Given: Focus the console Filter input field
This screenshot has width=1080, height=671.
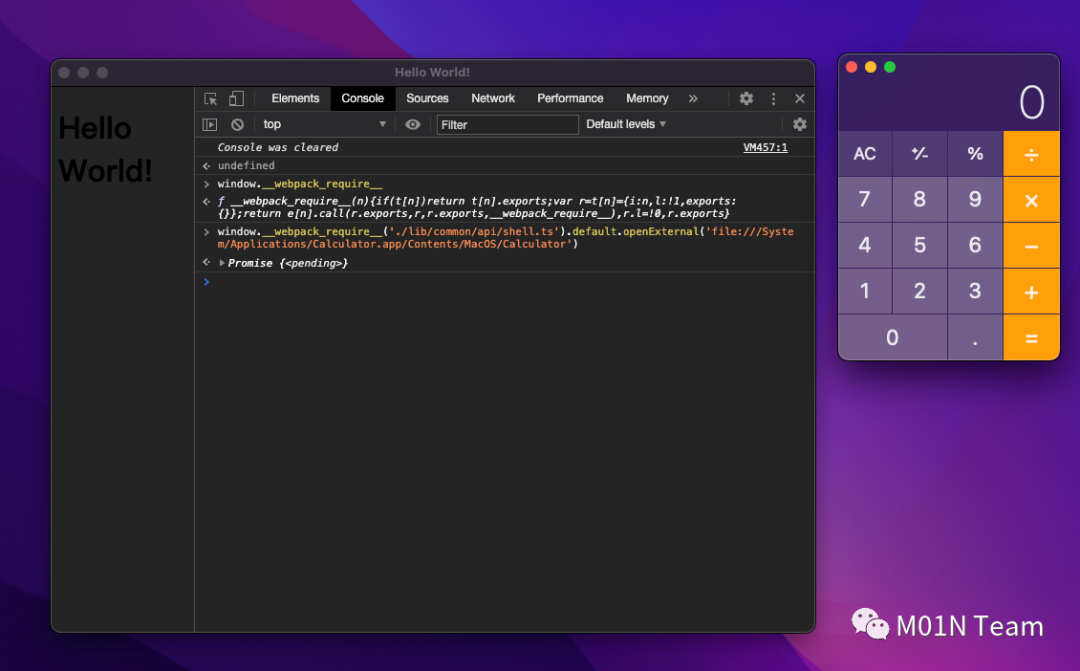Looking at the screenshot, I should pos(507,125).
